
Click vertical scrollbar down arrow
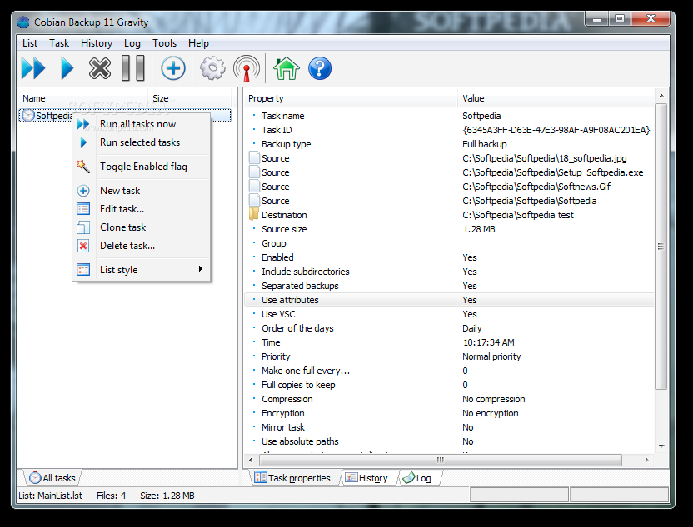(x=662, y=446)
